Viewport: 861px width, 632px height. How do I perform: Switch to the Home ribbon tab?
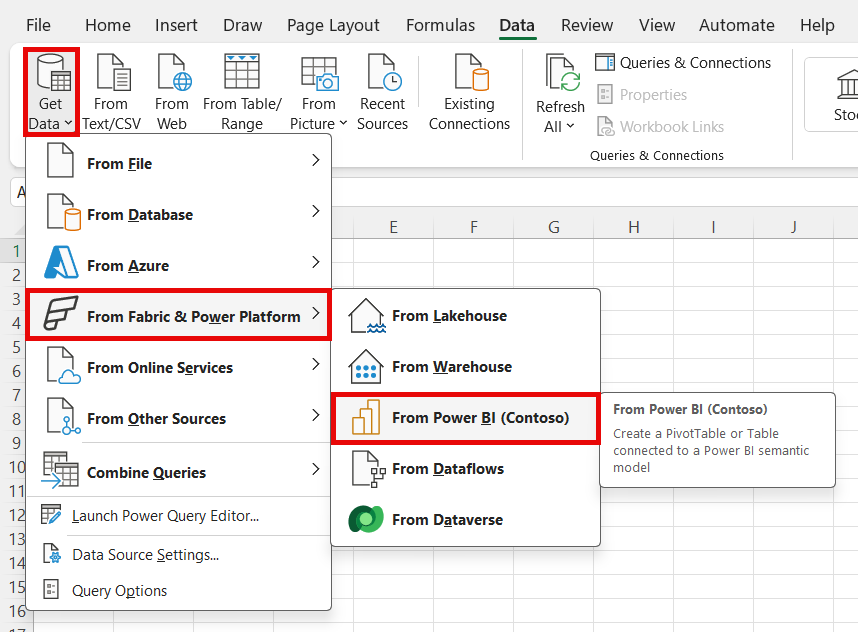point(107,25)
